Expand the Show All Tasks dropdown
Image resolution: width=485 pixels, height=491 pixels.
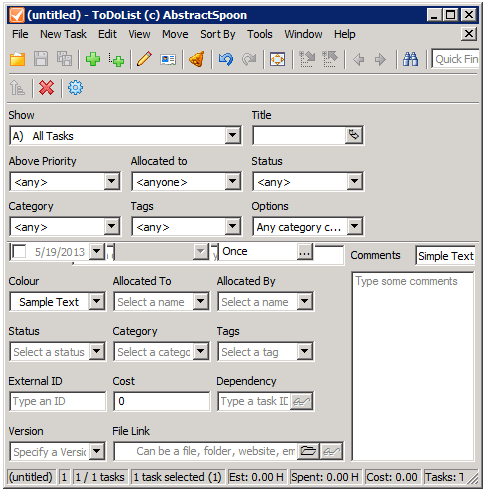click(x=232, y=136)
